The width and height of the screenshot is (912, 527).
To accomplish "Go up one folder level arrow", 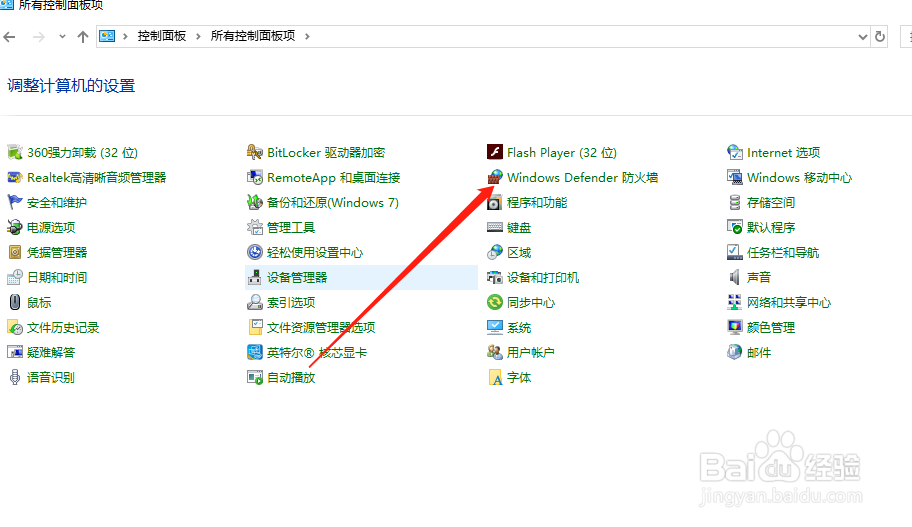I will pos(83,37).
